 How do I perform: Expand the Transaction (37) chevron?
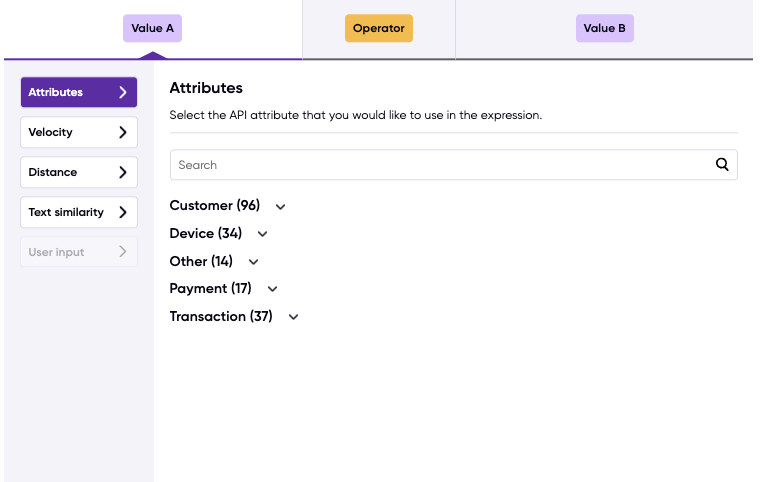pos(293,317)
